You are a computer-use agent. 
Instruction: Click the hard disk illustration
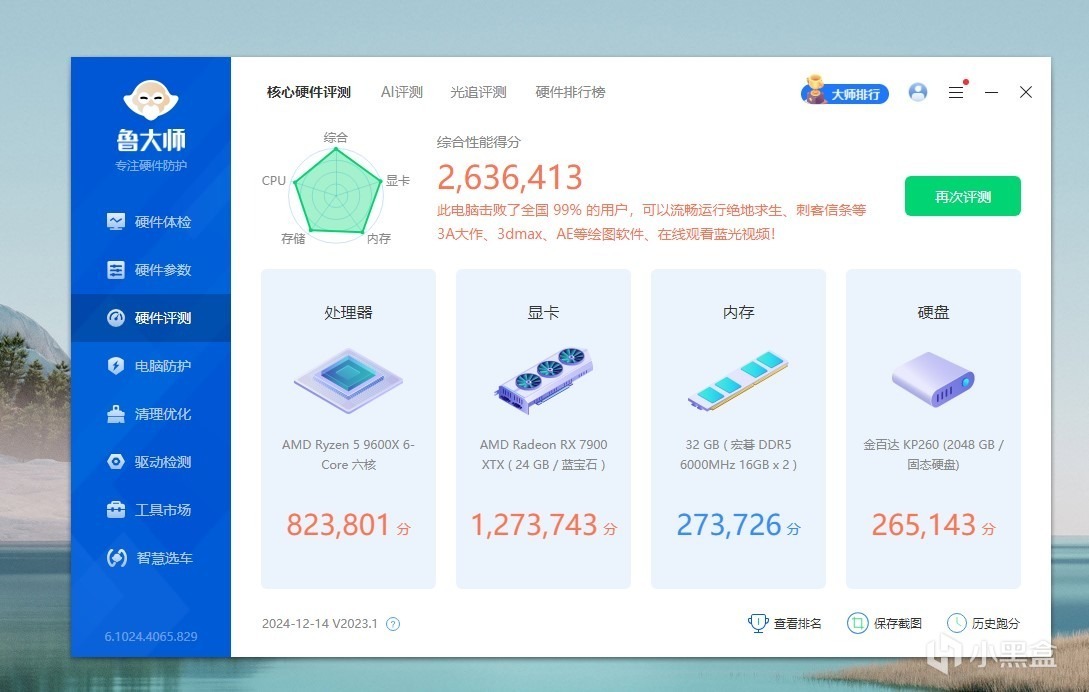pyautogui.click(x=933, y=379)
